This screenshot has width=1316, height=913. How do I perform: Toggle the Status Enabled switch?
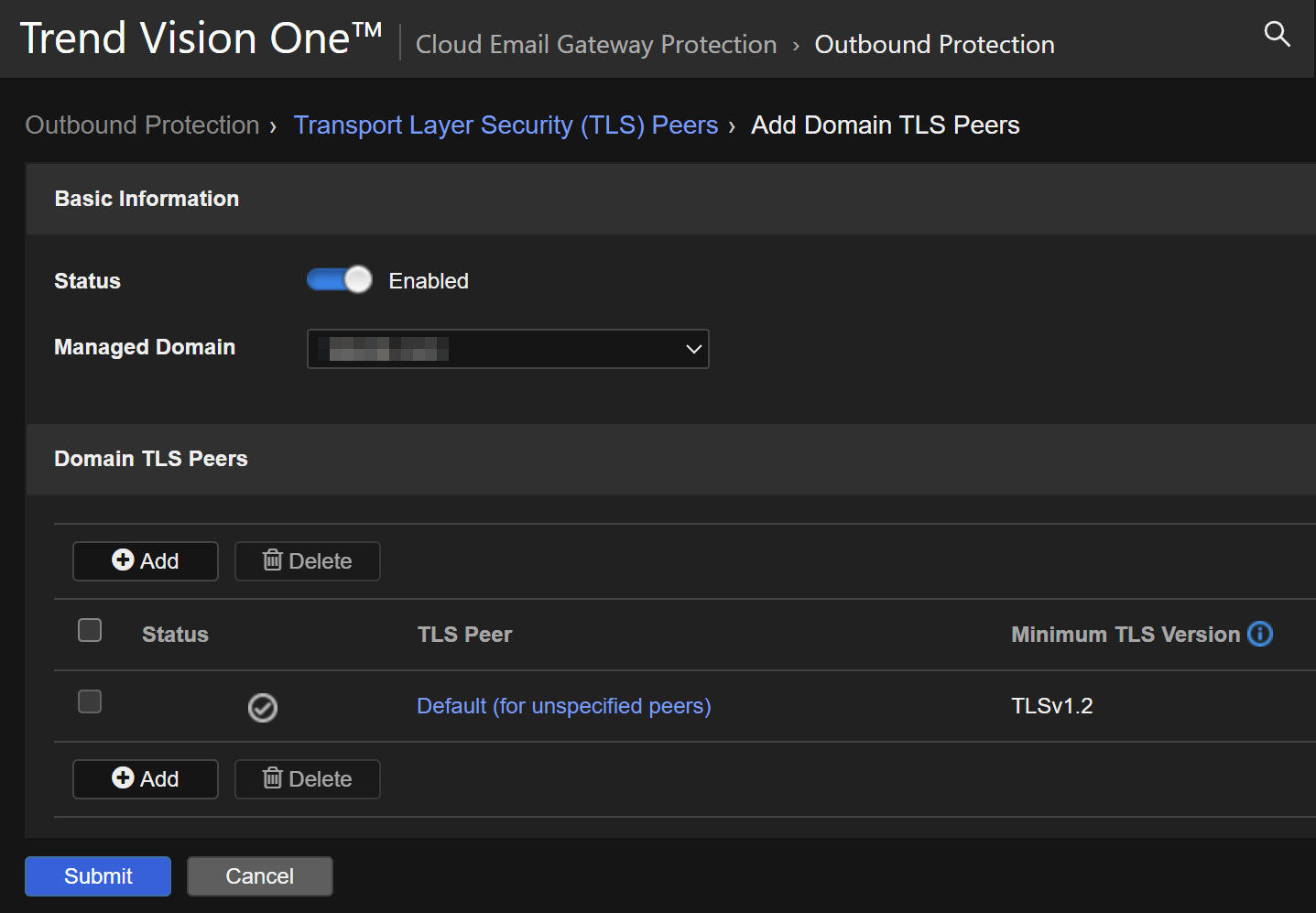tap(340, 280)
